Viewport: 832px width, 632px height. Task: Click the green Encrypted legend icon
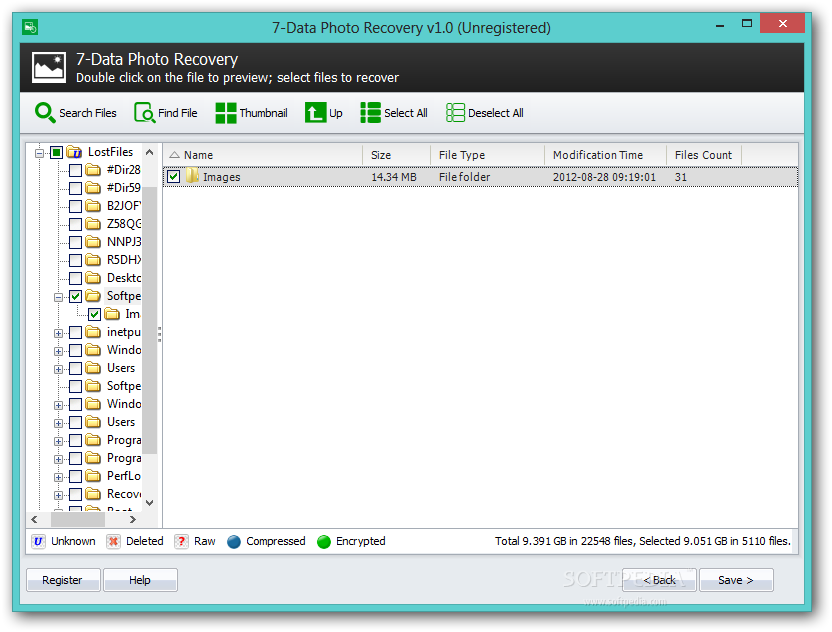click(x=324, y=541)
